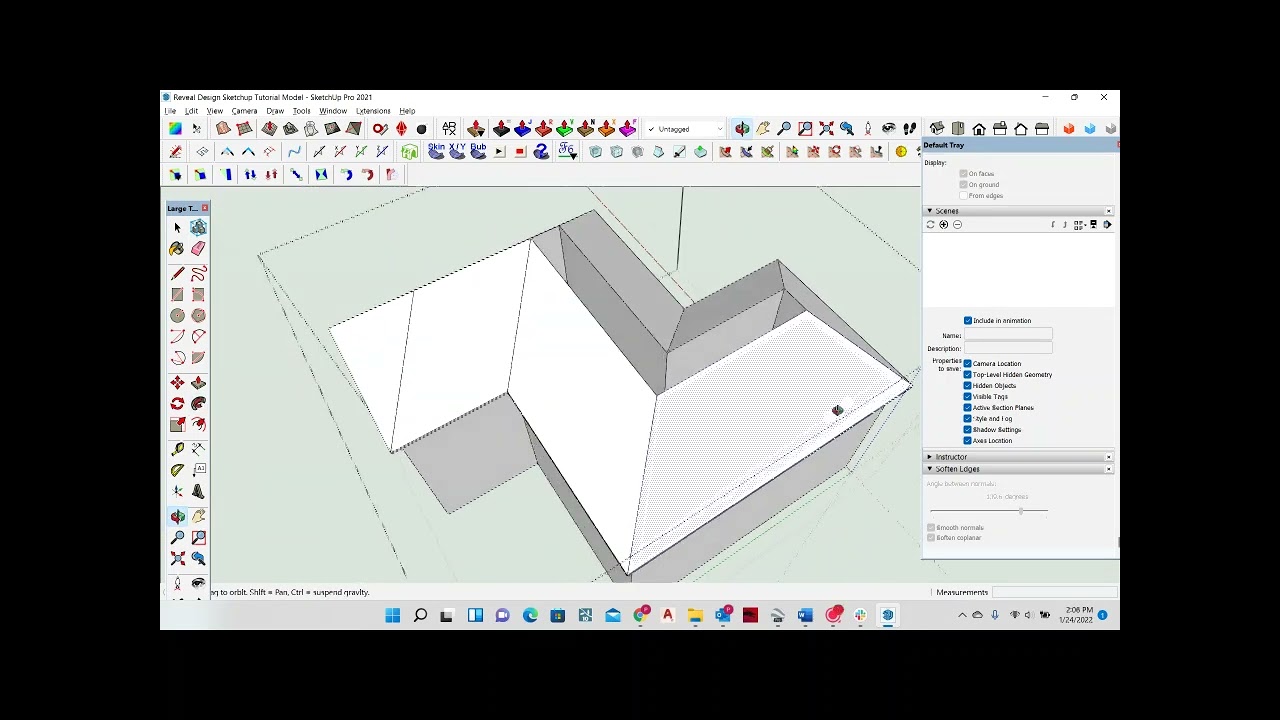
Task: Collapse the Scenes panel
Action: pyautogui.click(x=930, y=211)
